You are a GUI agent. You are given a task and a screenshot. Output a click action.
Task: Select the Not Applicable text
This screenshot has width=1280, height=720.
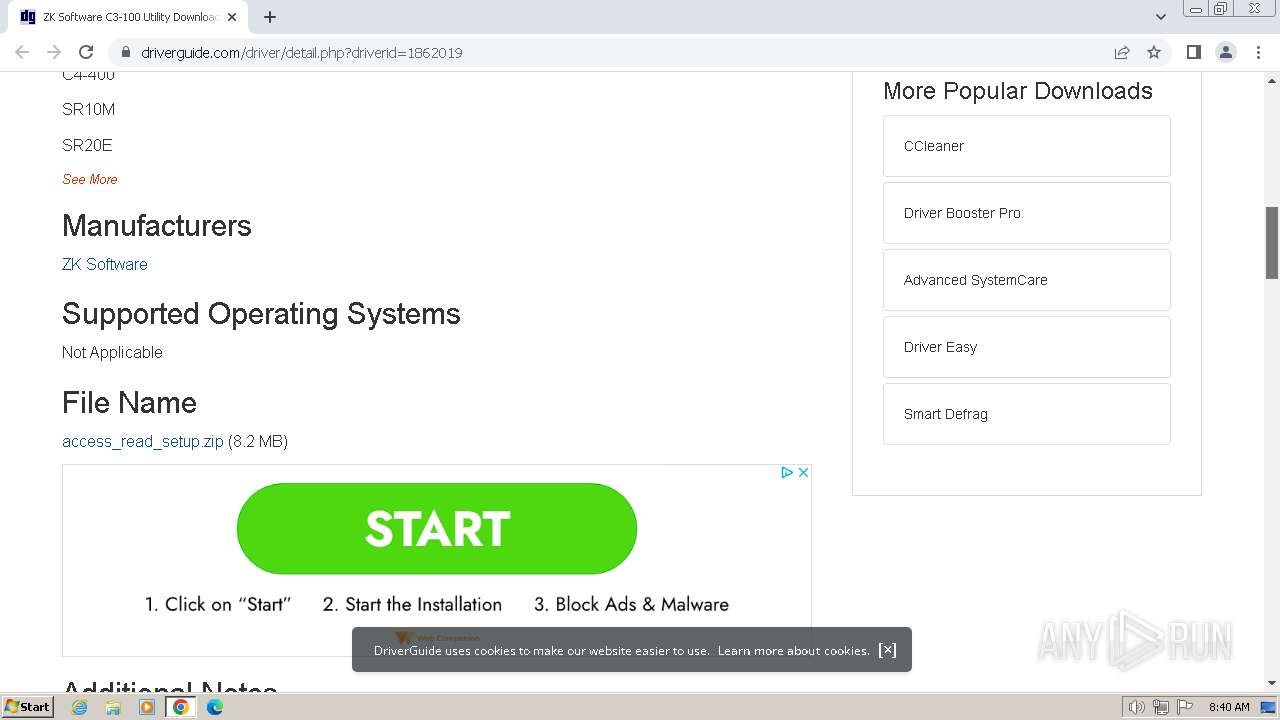[x=112, y=352]
